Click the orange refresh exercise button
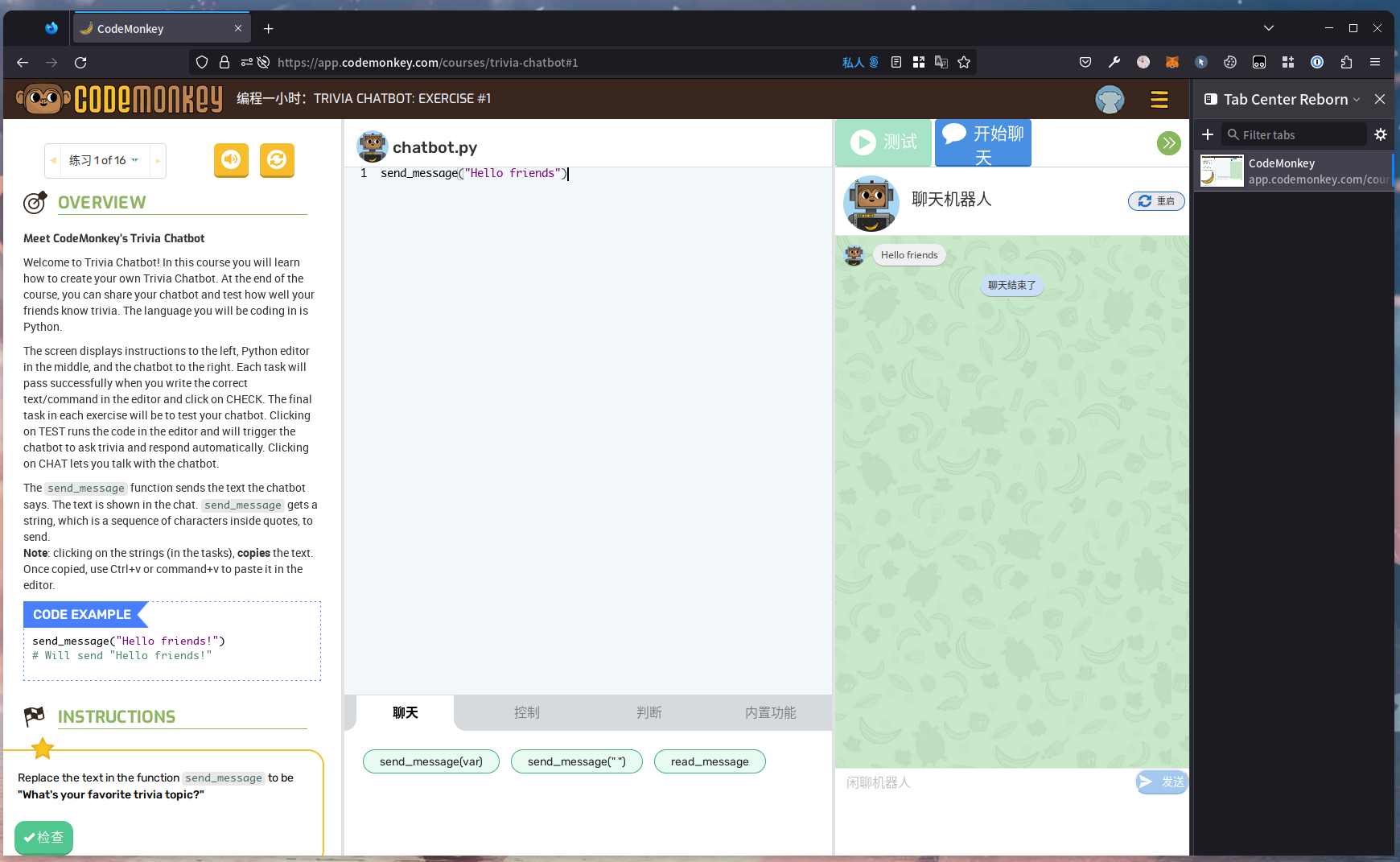This screenshot has width=1400, height=862. 277,159
